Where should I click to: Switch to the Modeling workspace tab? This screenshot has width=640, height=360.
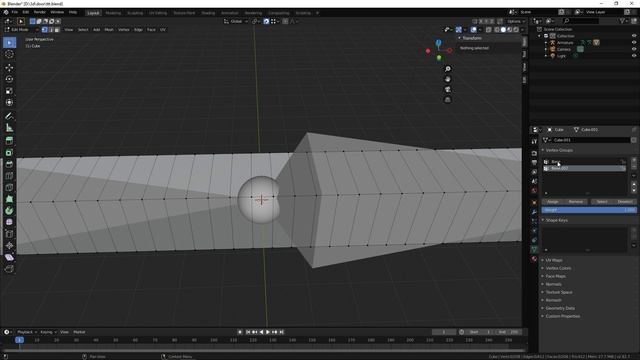(113, 13)
